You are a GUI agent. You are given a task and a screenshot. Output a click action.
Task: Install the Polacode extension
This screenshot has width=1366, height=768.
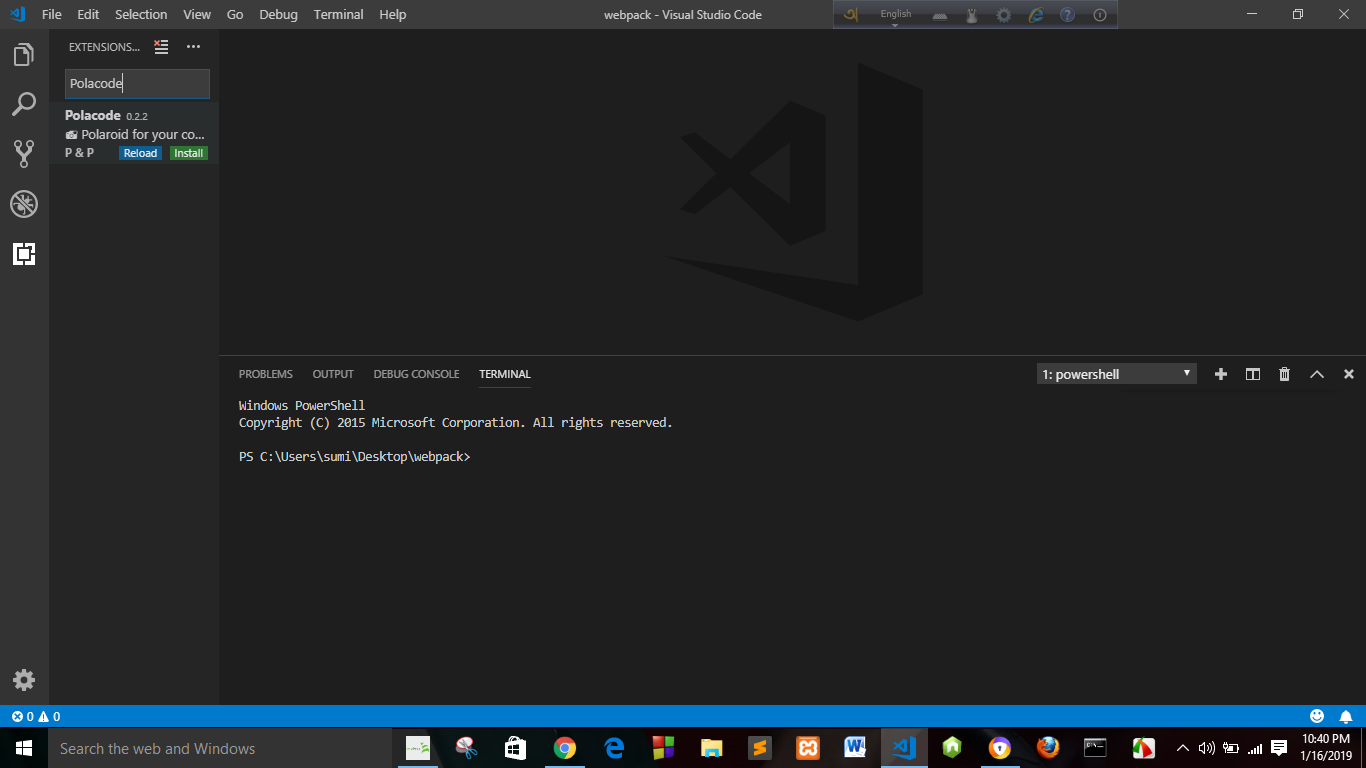click(x=188, y=152)
